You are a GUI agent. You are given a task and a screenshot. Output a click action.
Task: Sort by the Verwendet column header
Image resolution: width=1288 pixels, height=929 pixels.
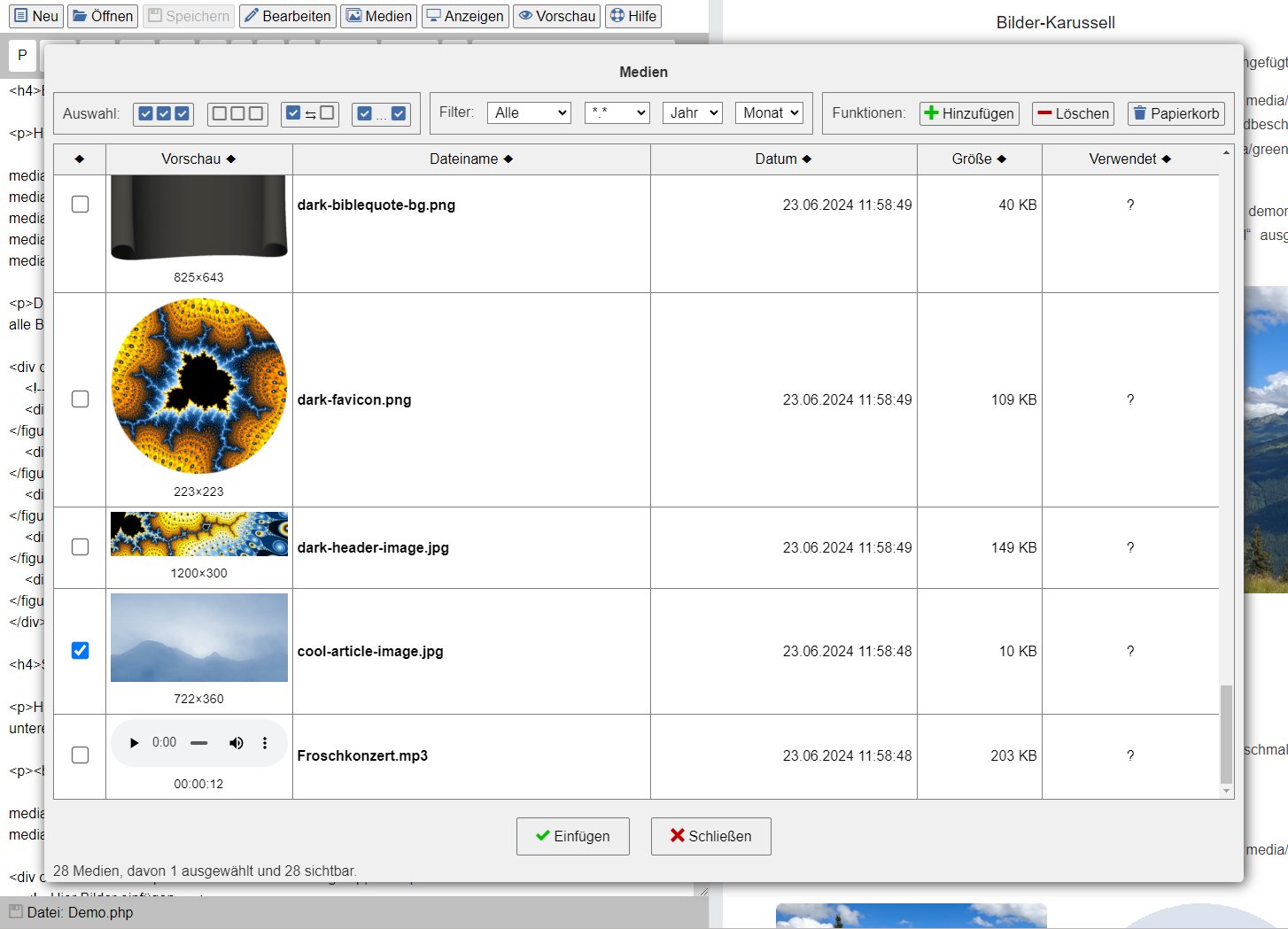(x=1129, y=159)
